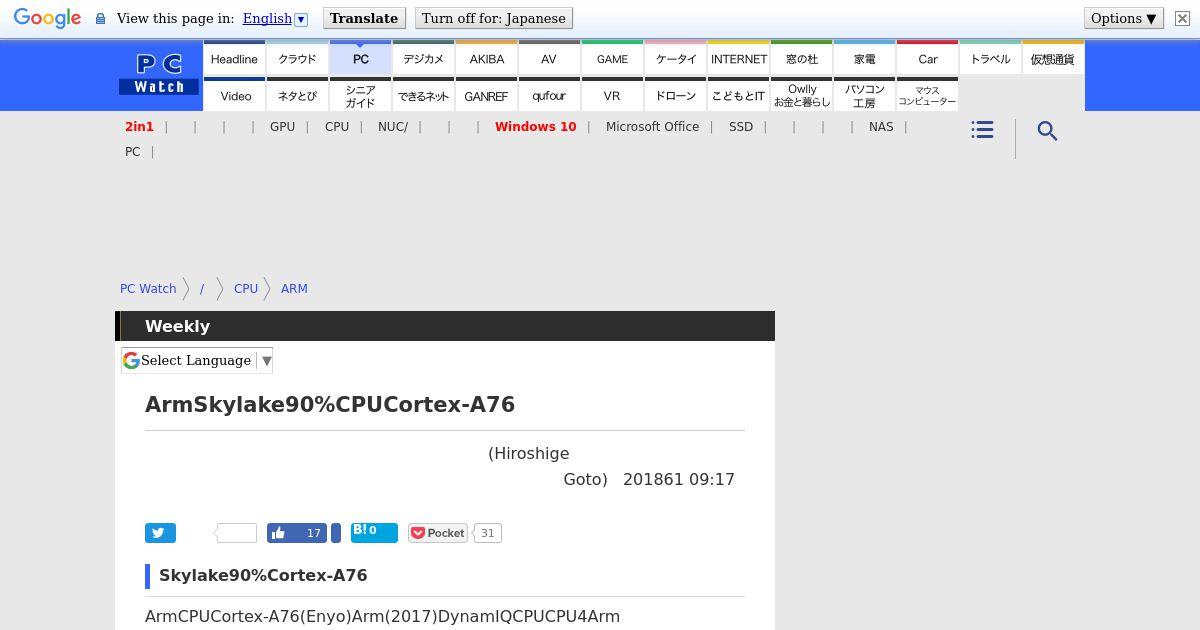Open the VR tab
The height and width of the screenshot is (630, 1200).
pyautogui.click(x=612, y=95)
